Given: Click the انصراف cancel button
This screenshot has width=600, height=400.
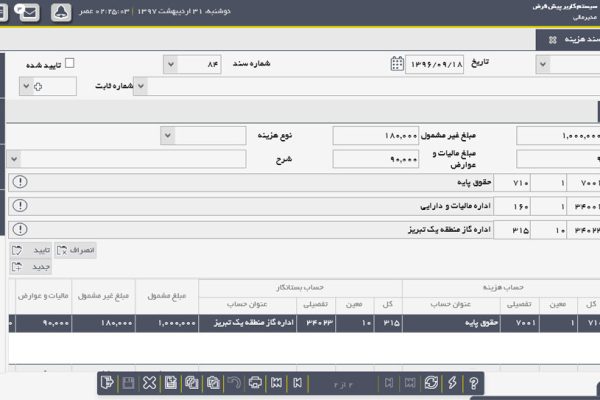Looking at the screenshot, I should point(76,249).
